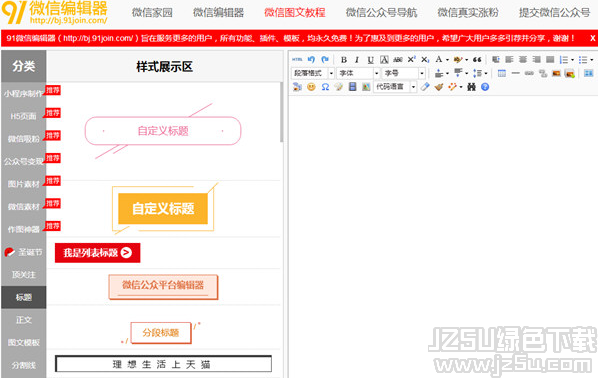598x378 pixels.
Task: Justify text in editor
Action: [x=550, y=60]
